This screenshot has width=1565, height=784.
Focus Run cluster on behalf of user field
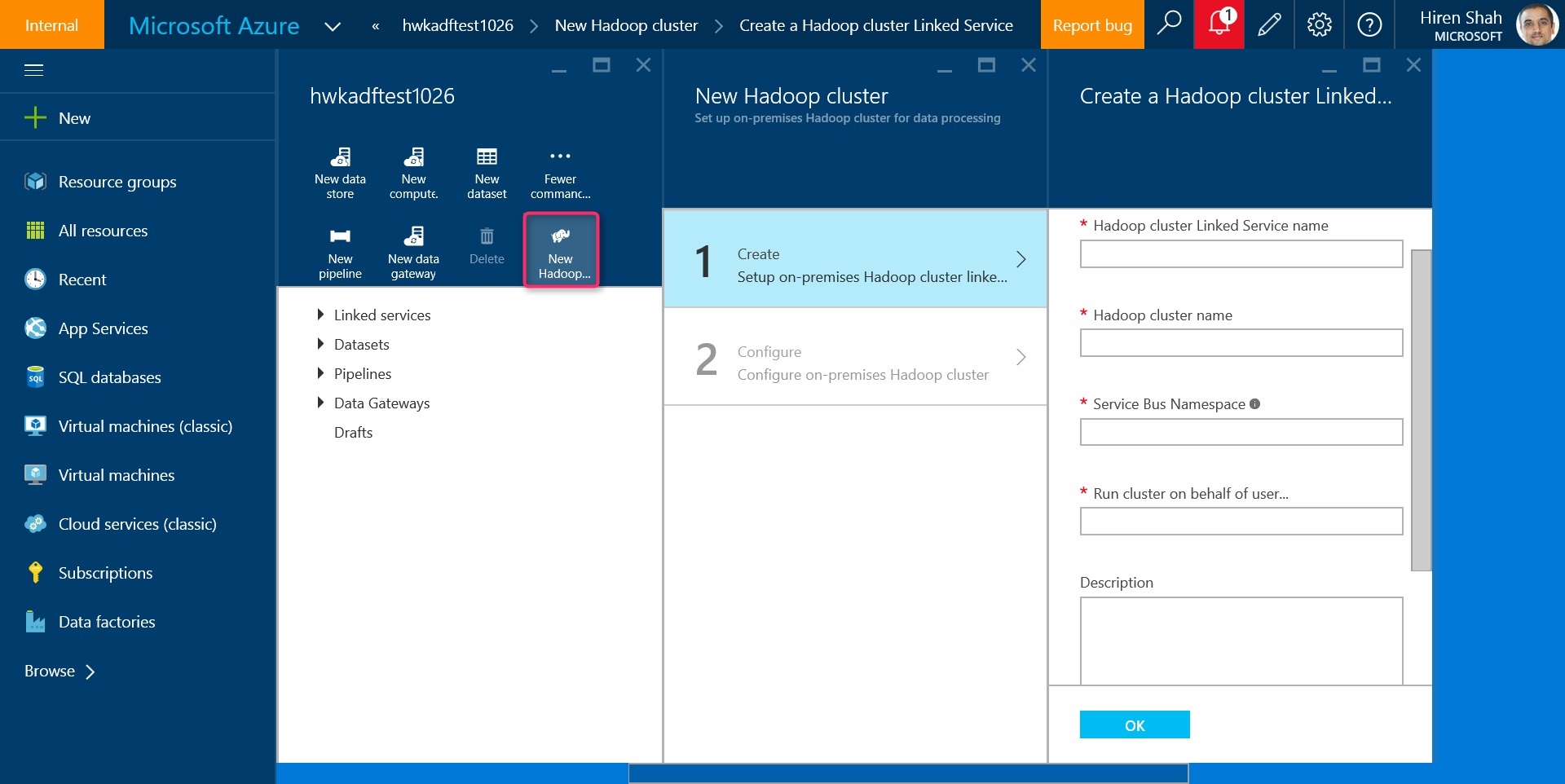(x=1241, y=522)
